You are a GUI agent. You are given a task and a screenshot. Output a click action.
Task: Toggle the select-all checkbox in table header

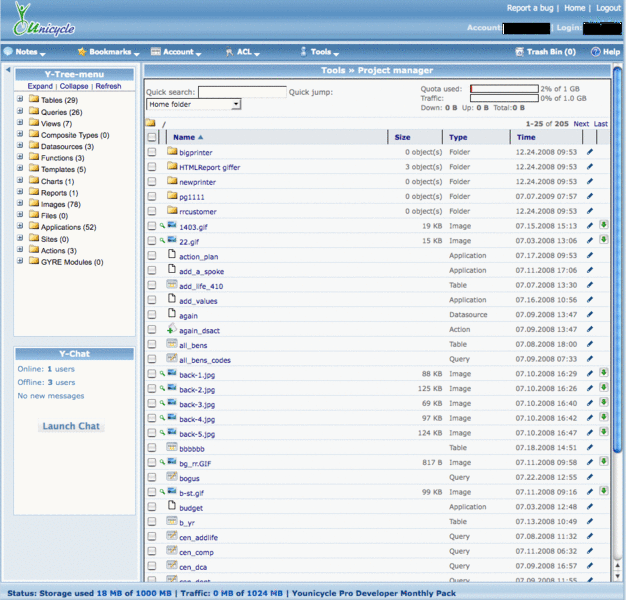click(152, 137)
